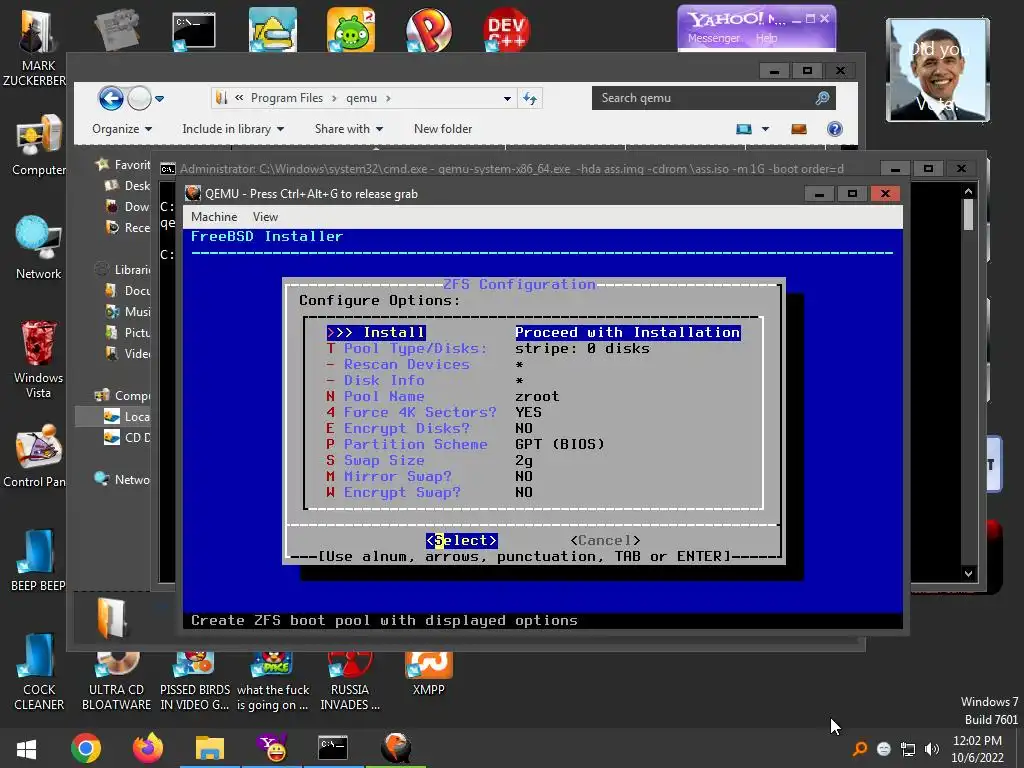Select Swap Size option
Image resolution: width=1024 pixels, height=768 pixels.
click(430, 460)
